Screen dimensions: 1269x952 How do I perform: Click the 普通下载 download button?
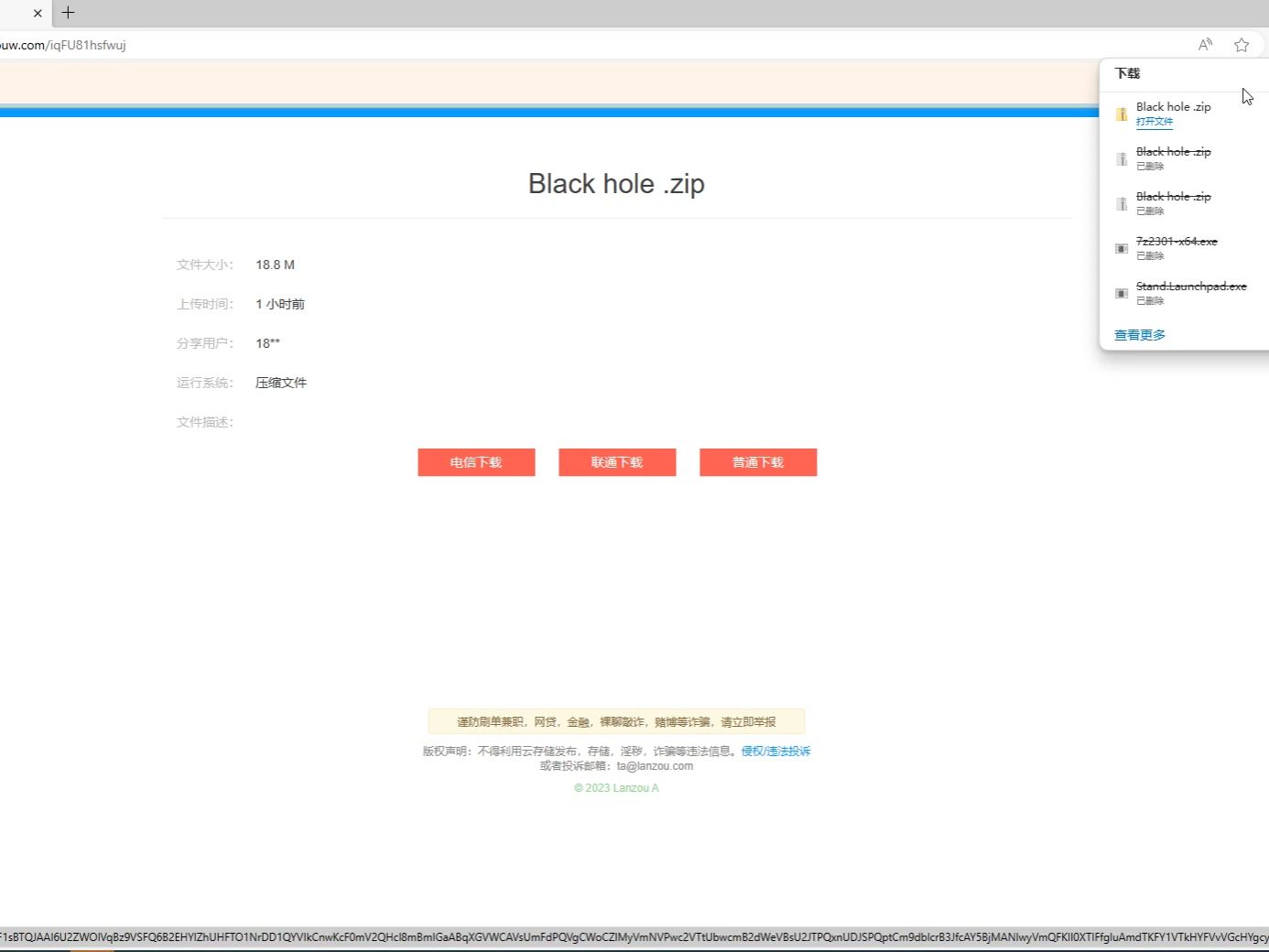tap(758, 462)
